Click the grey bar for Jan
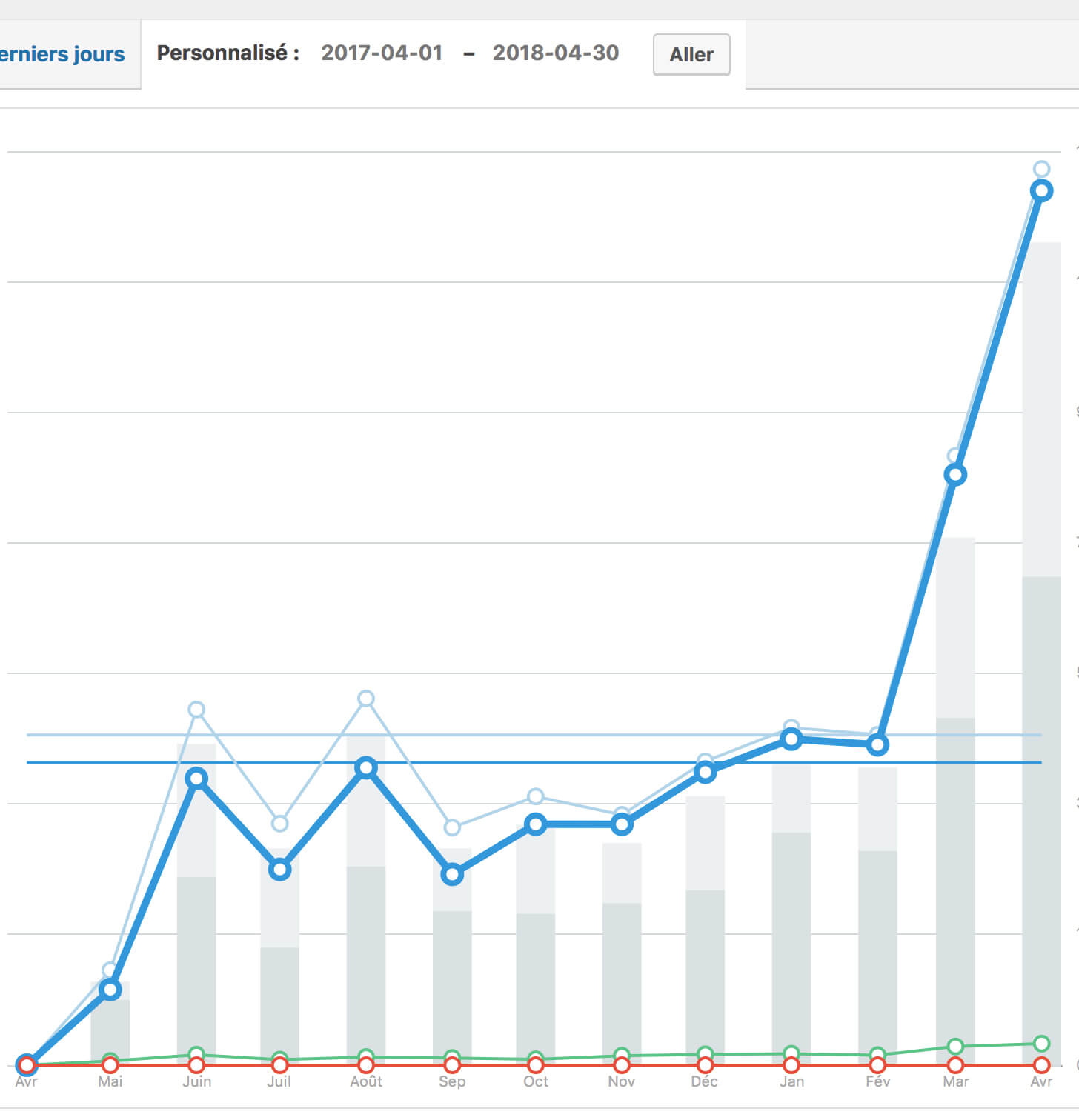Image resolution: width=1079 pixels, height=1120 pixels. click(x=791, y=914)
